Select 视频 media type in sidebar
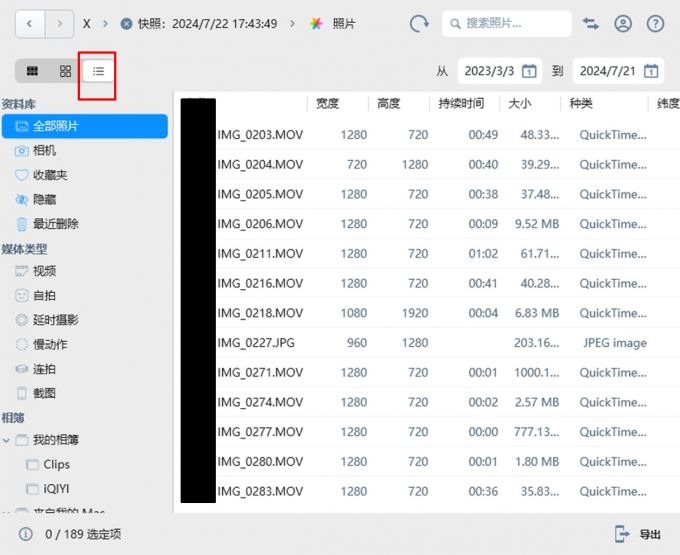The height and width of the screenshot is (555, 680). (44, 271)
